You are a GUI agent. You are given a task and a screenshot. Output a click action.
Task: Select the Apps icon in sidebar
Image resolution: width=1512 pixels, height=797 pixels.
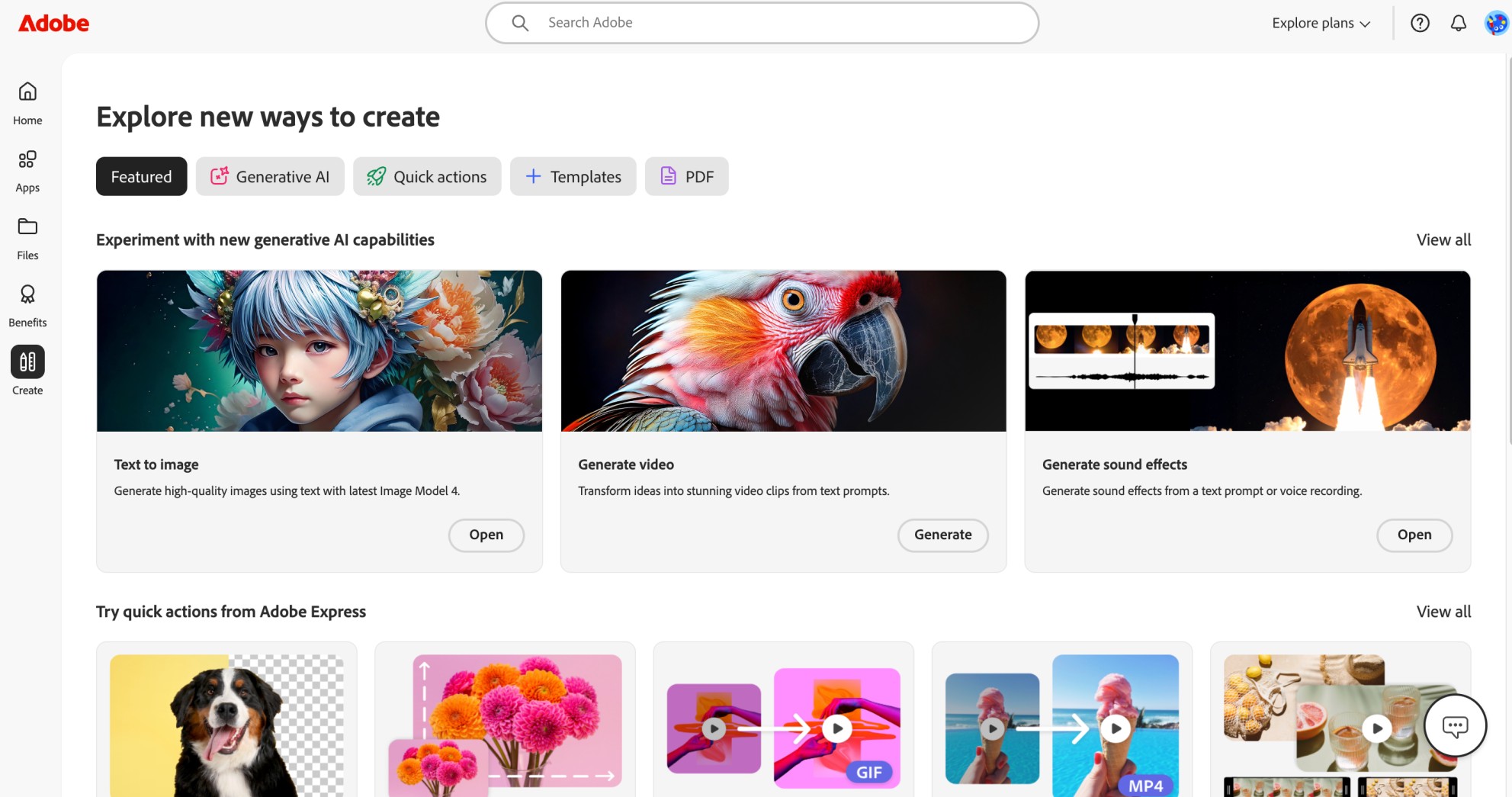click(27, 169)
